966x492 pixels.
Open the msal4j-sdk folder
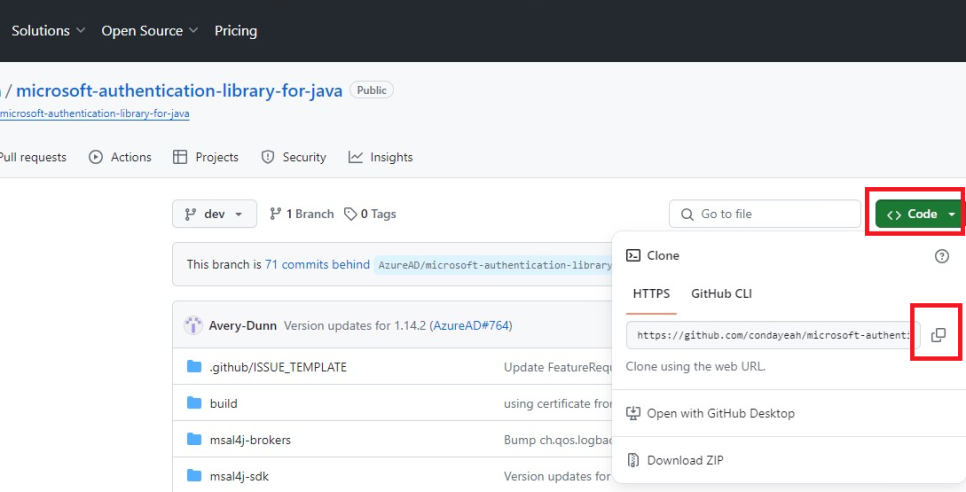(239, 476)
